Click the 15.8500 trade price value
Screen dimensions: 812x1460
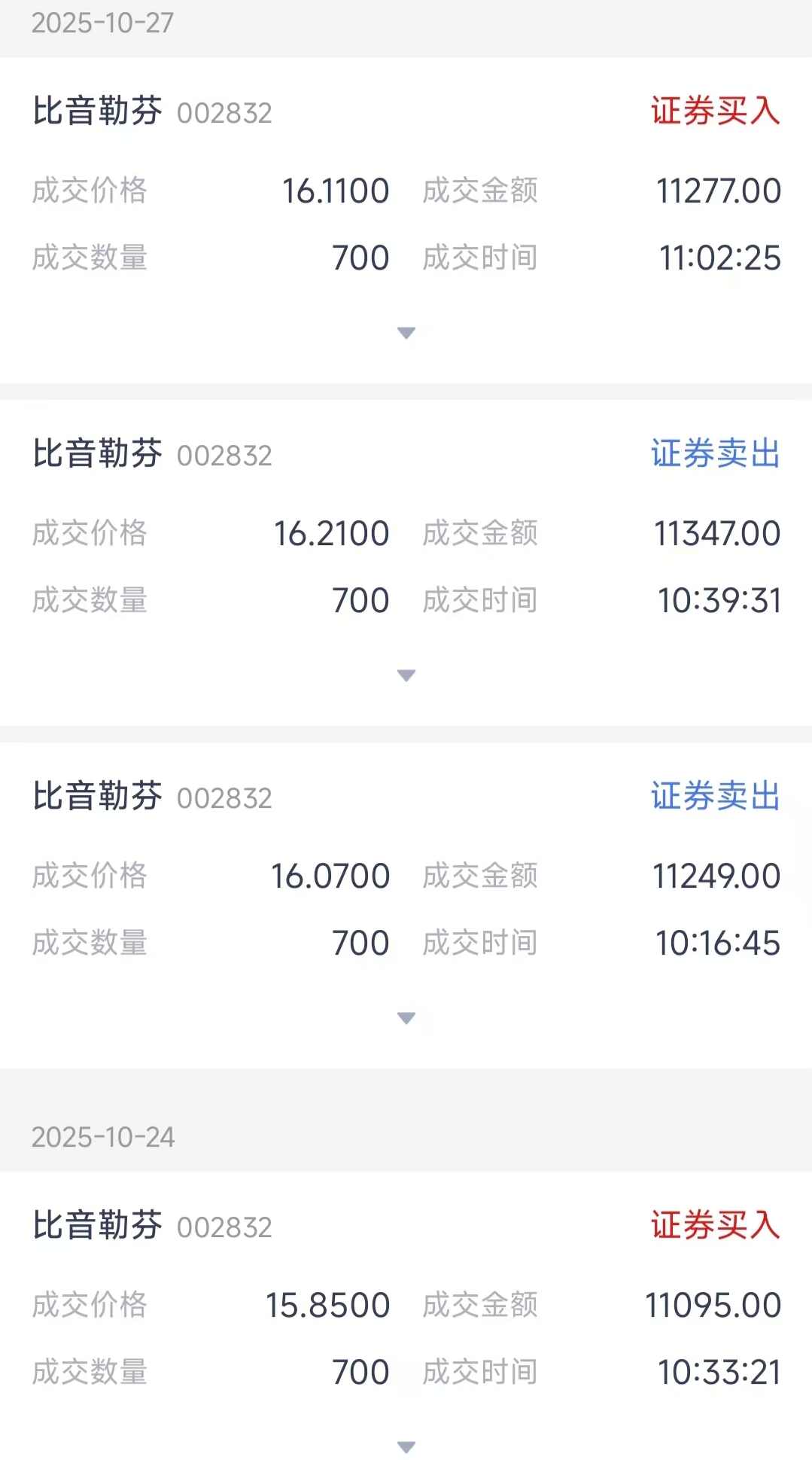point(327,1306)
